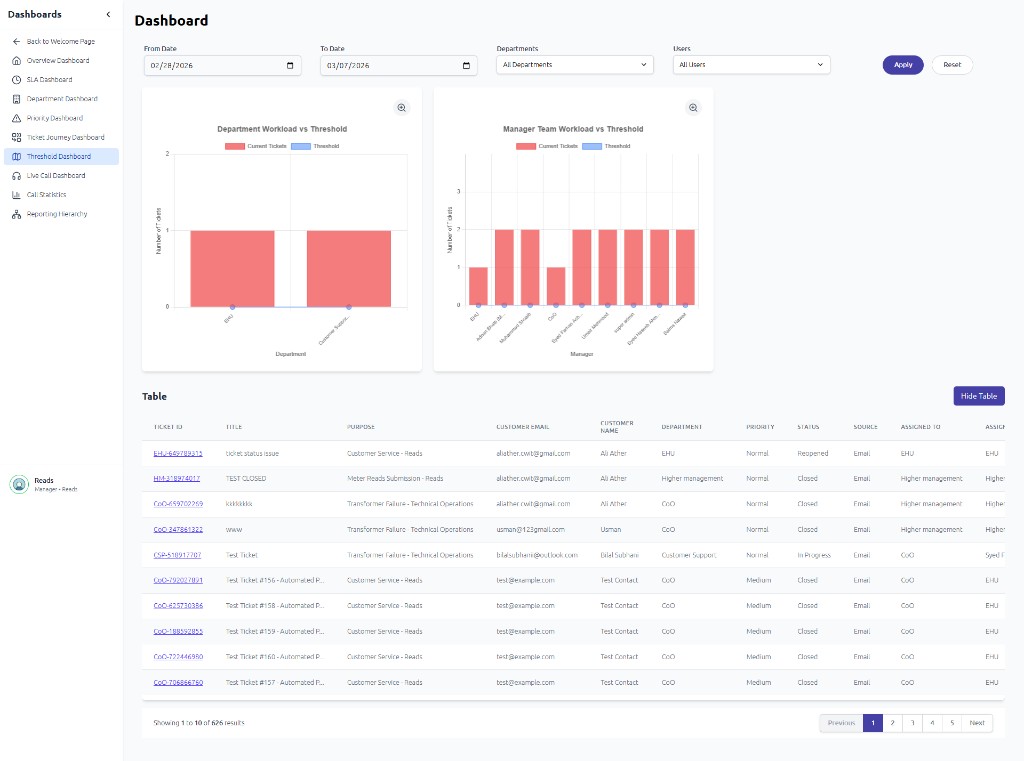Click the Apply filter button
Viewport: 1024px width, 761px height.
(903, 65)
